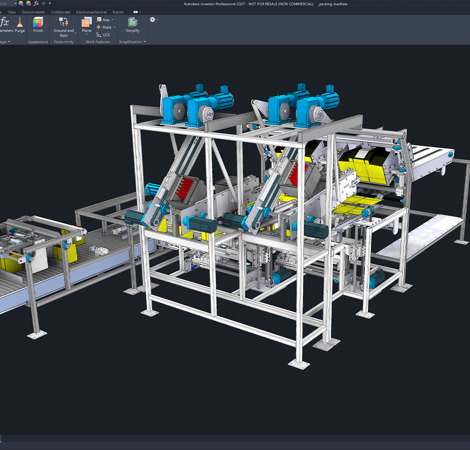
Task: Create a UCS
Action: 103,35
